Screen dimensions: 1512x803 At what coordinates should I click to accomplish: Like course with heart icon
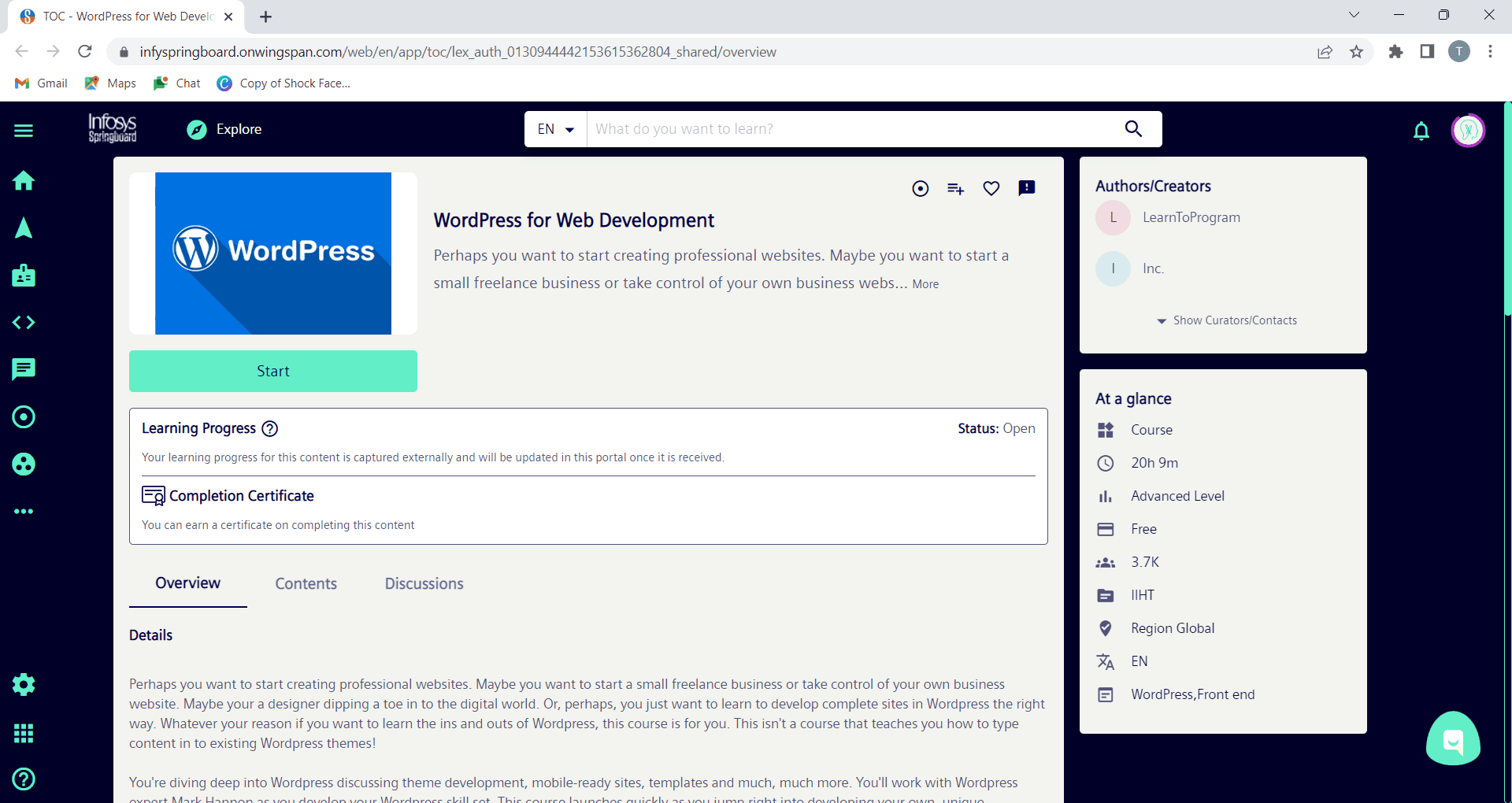click(x=991, y=188)
